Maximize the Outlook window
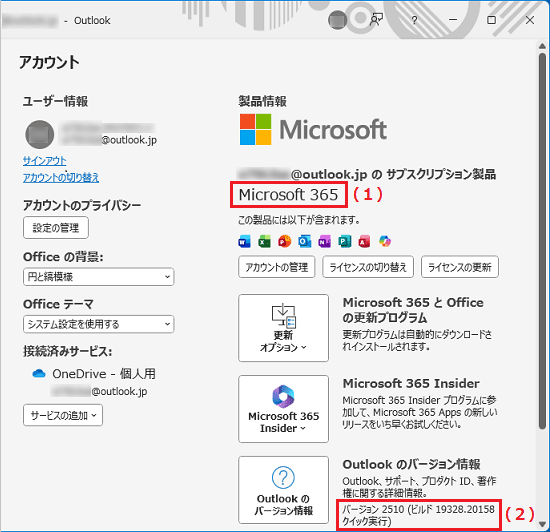Screen dimensions: 550x532 coord(491,20)
